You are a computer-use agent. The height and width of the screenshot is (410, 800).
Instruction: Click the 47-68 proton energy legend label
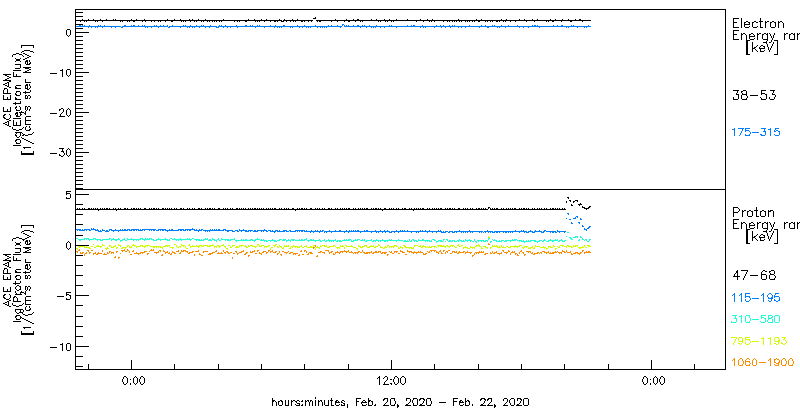pos(754,276)
